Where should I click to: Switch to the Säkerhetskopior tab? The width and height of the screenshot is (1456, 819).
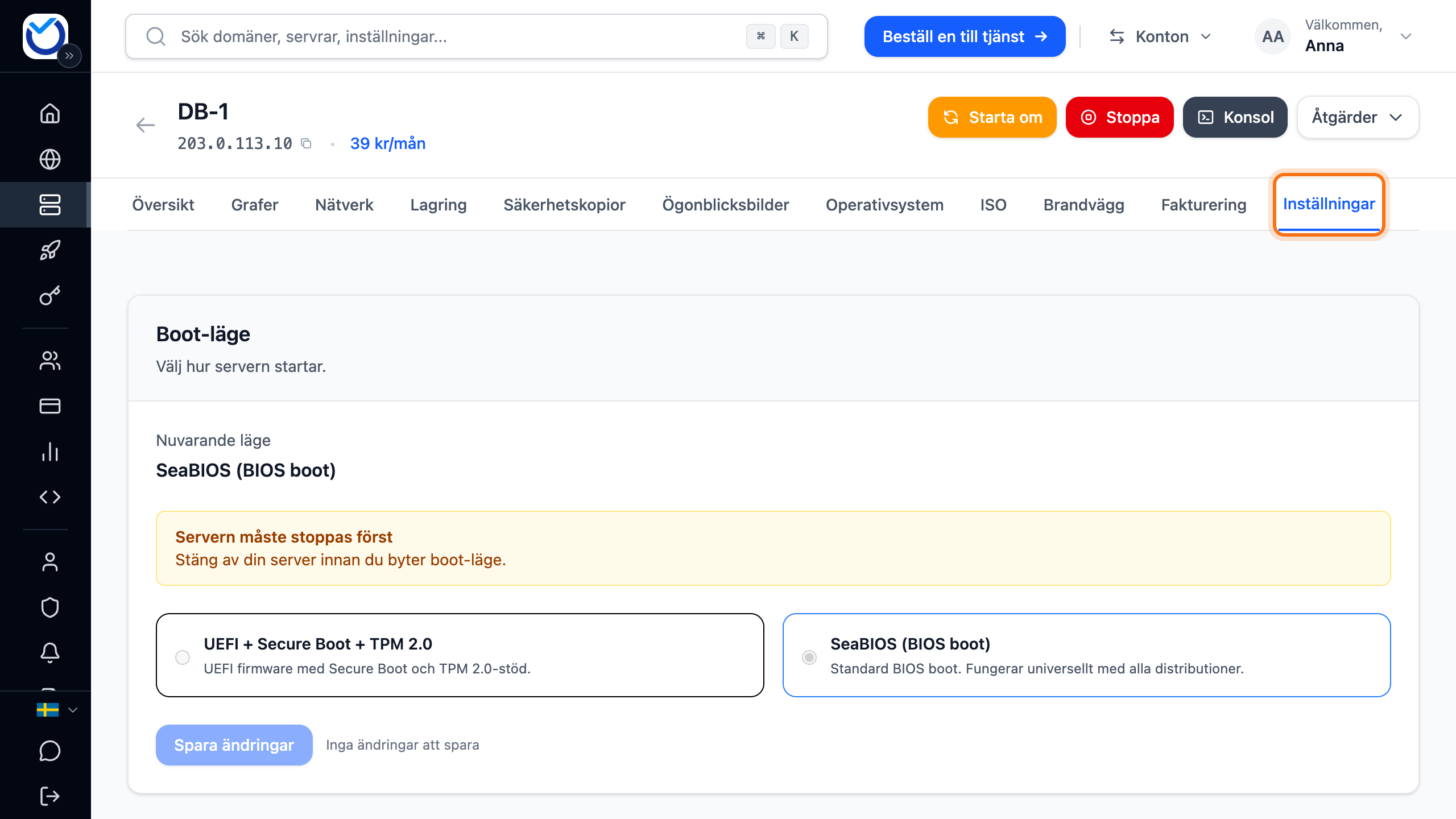point(564,205)
